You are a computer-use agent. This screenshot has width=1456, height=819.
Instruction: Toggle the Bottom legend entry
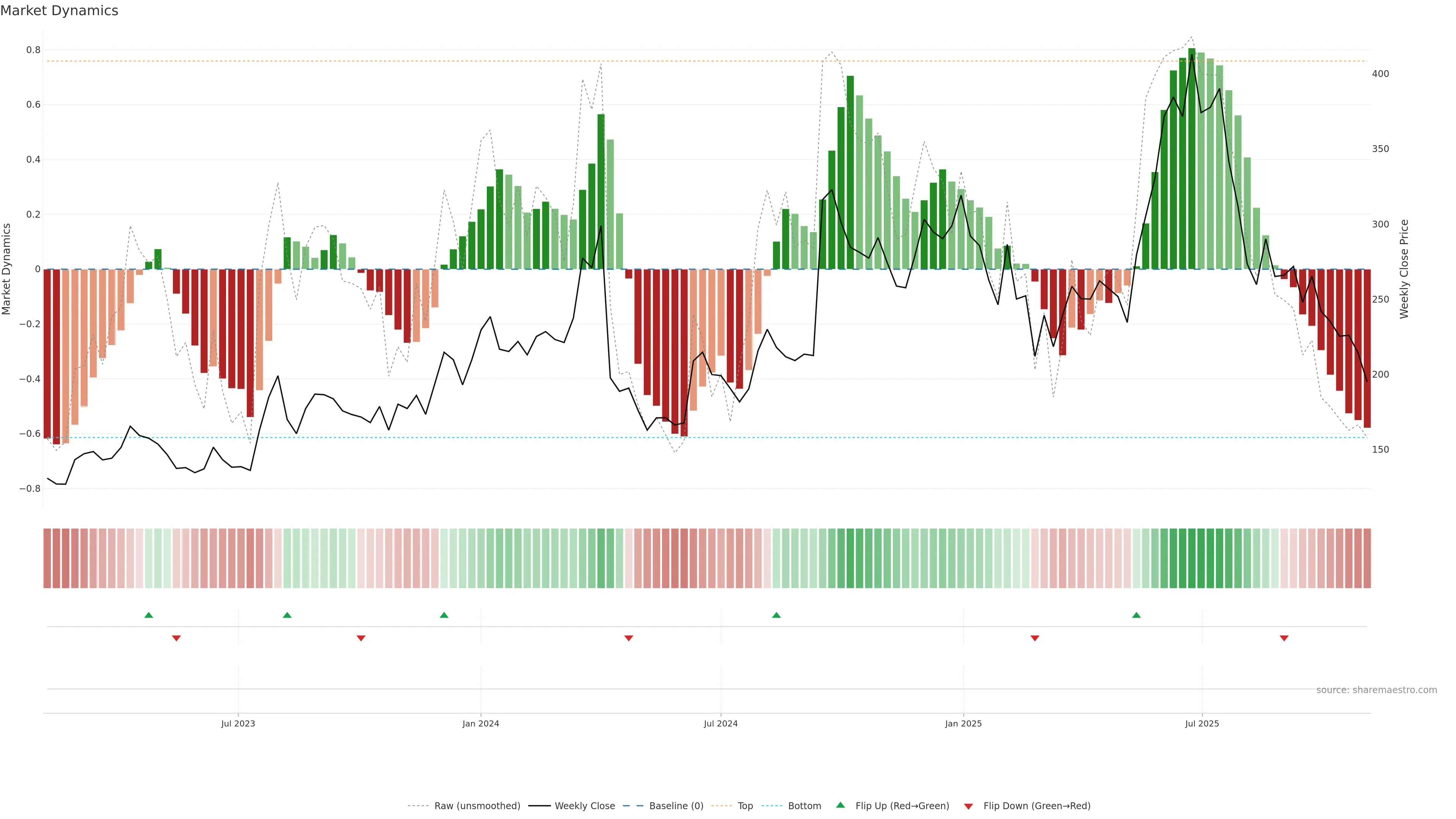(x=804, y=805)
